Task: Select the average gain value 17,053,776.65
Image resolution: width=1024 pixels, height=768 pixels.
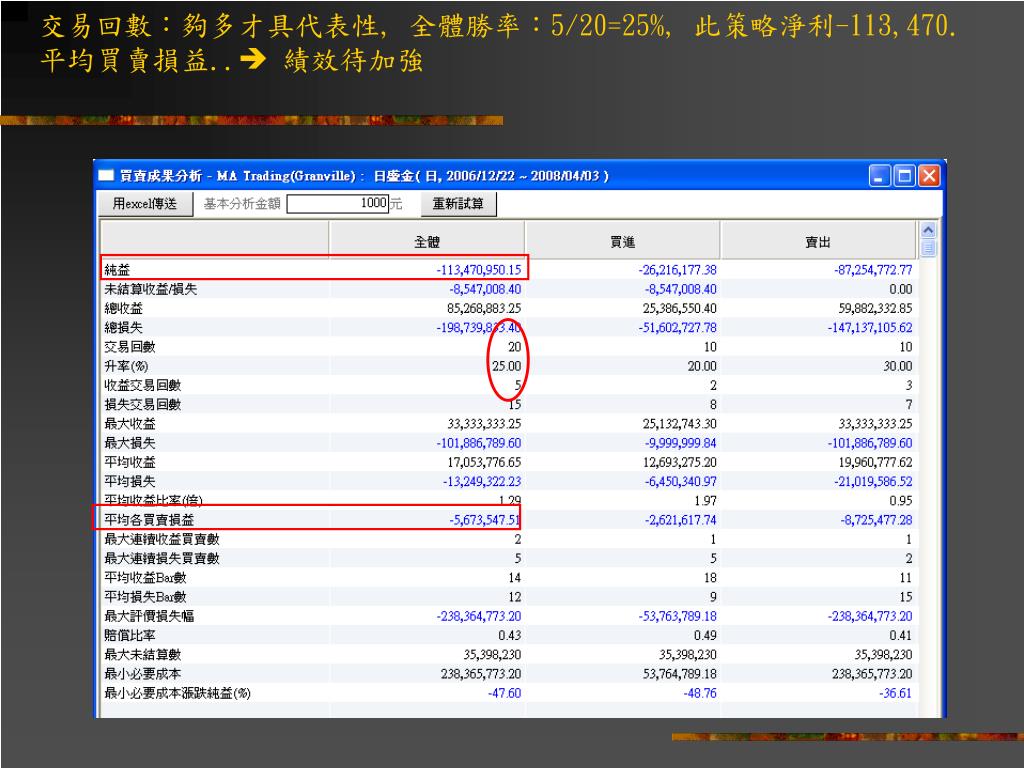Action: 484,462
